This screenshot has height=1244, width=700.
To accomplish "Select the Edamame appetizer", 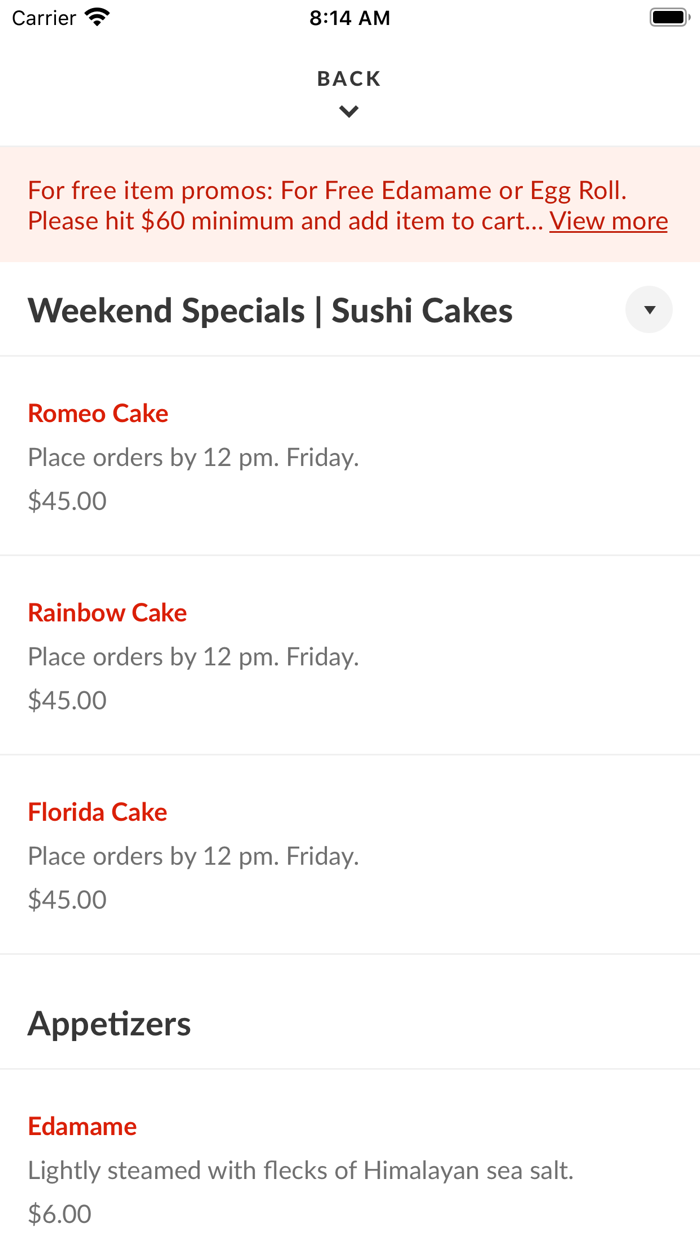I will pos(82,1125).
